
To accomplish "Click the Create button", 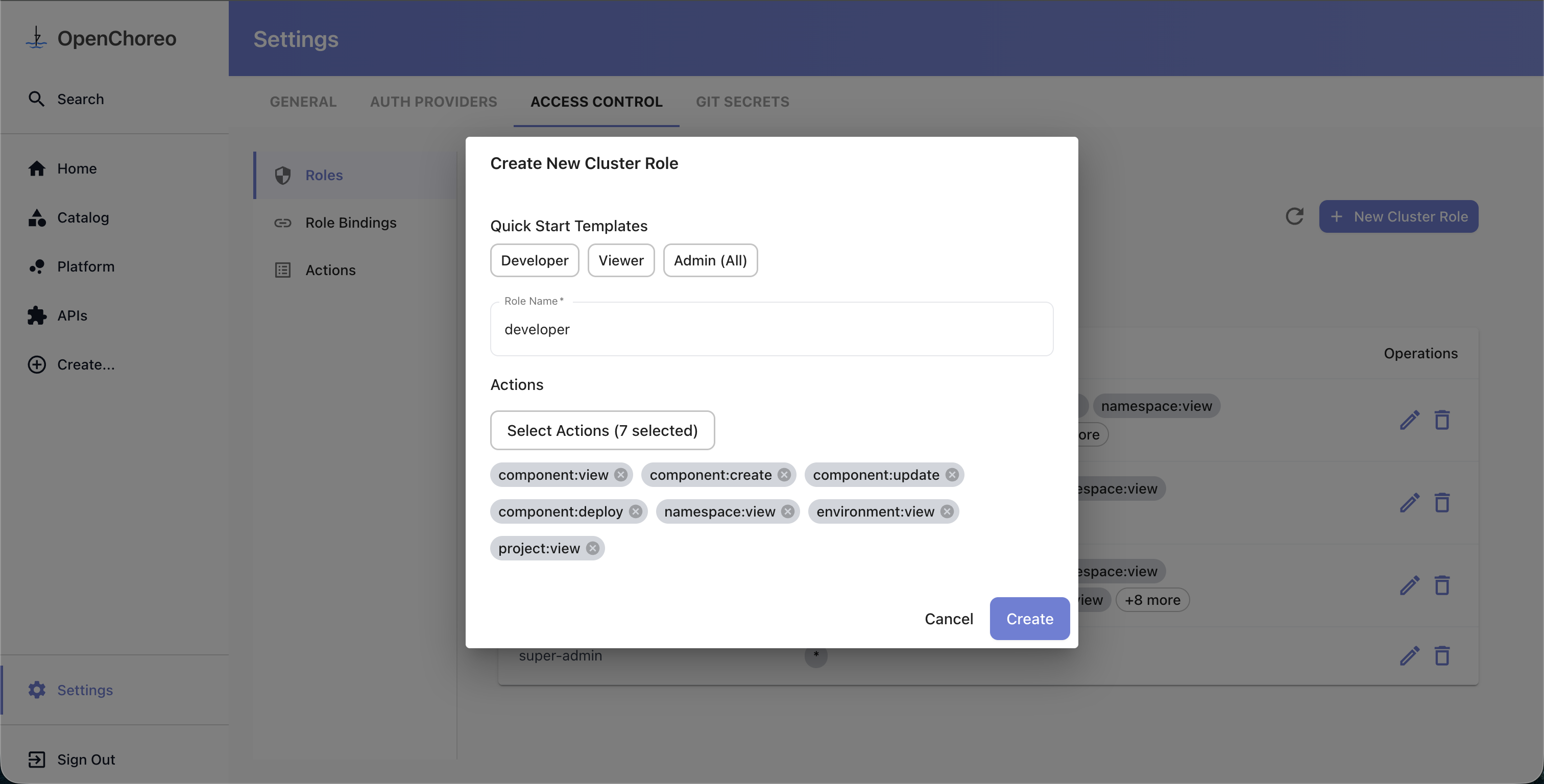I will [x=1029, y=619].
